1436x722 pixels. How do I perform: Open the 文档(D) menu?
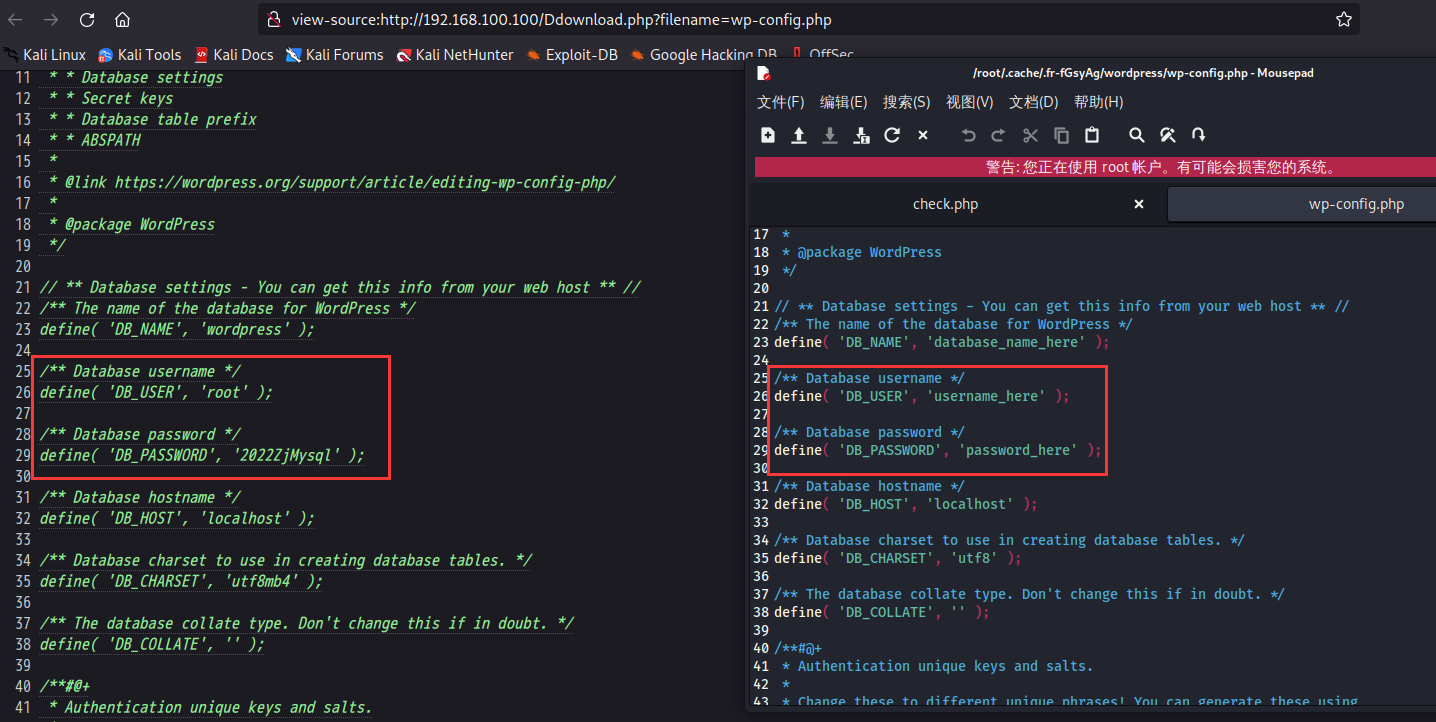click(1034, 102)
